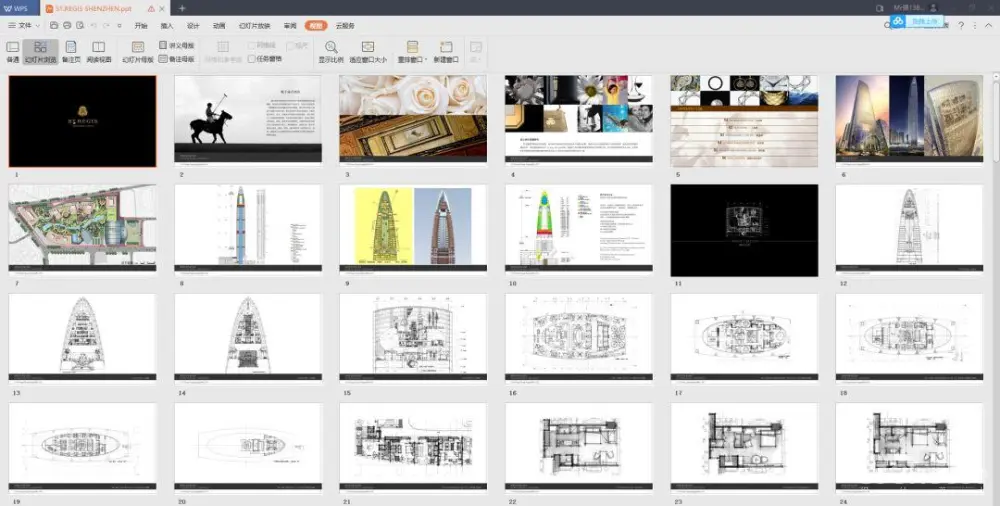This screenshot has width=1000, height=506.
Task: Open the Slide Master view
Action: point(138,51)
